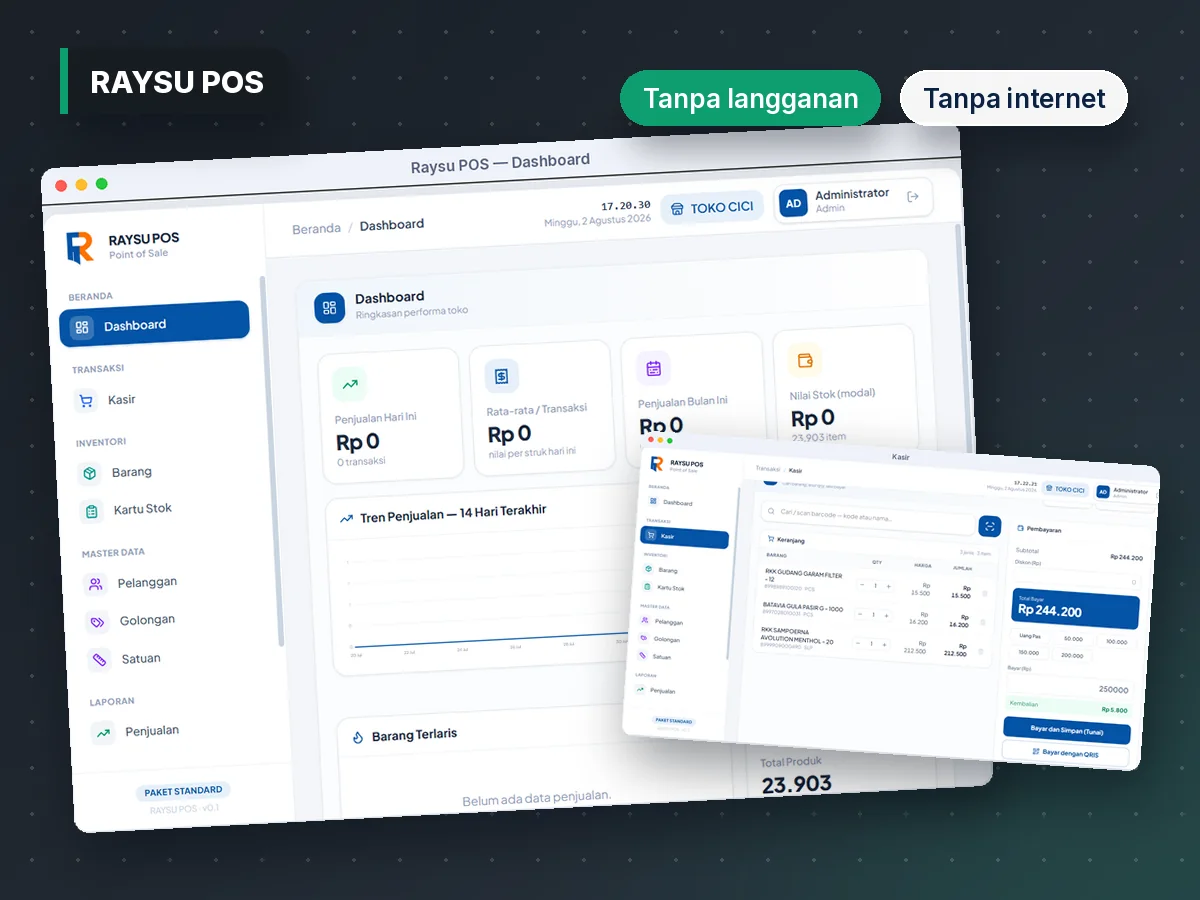Decrease quantity of RKK SAMPOERNA AVOLUTION MENTHOL

coord(858,643)
